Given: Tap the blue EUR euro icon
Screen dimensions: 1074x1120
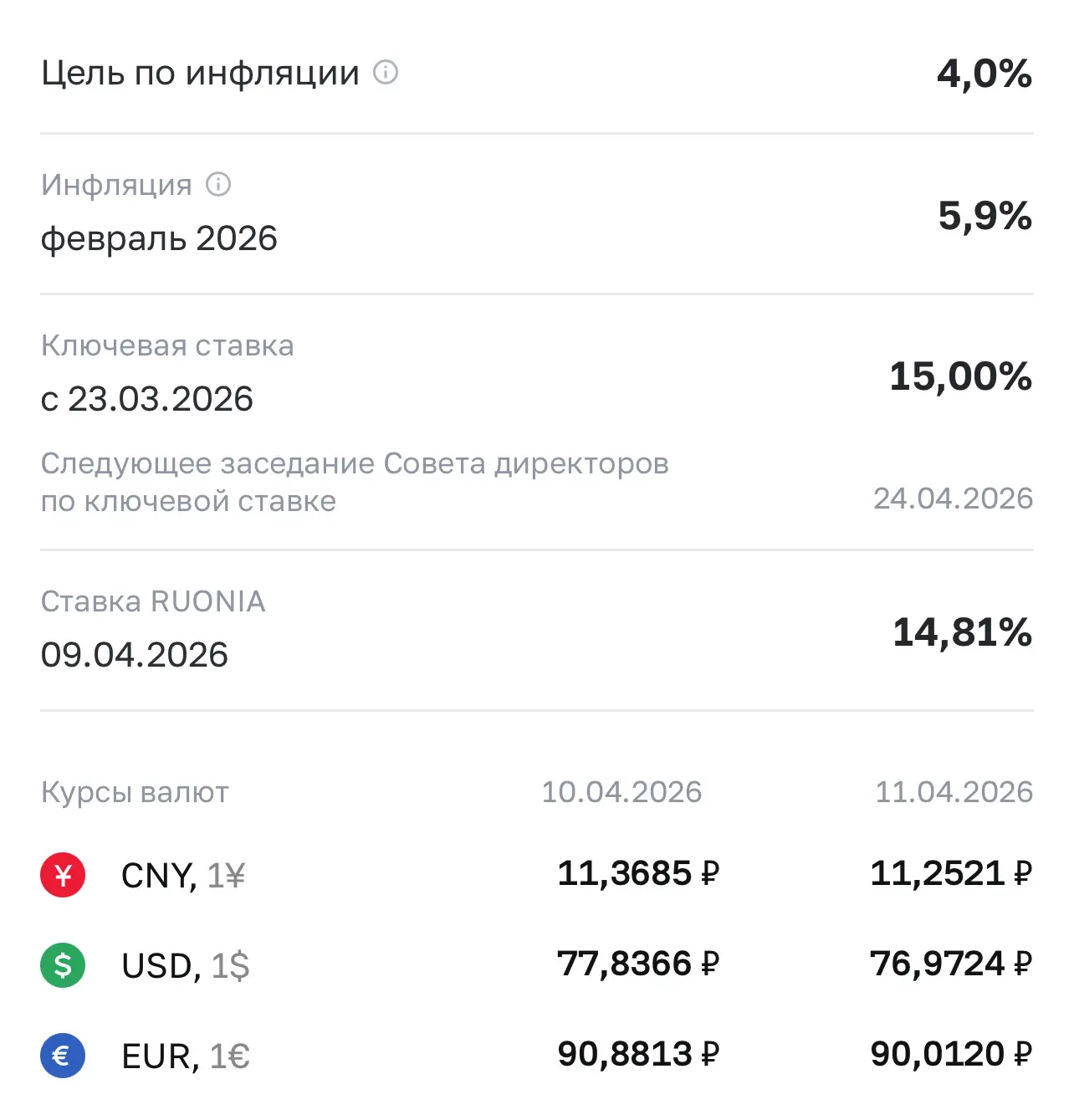Looking at the screenshot, I should point(63,1056).
